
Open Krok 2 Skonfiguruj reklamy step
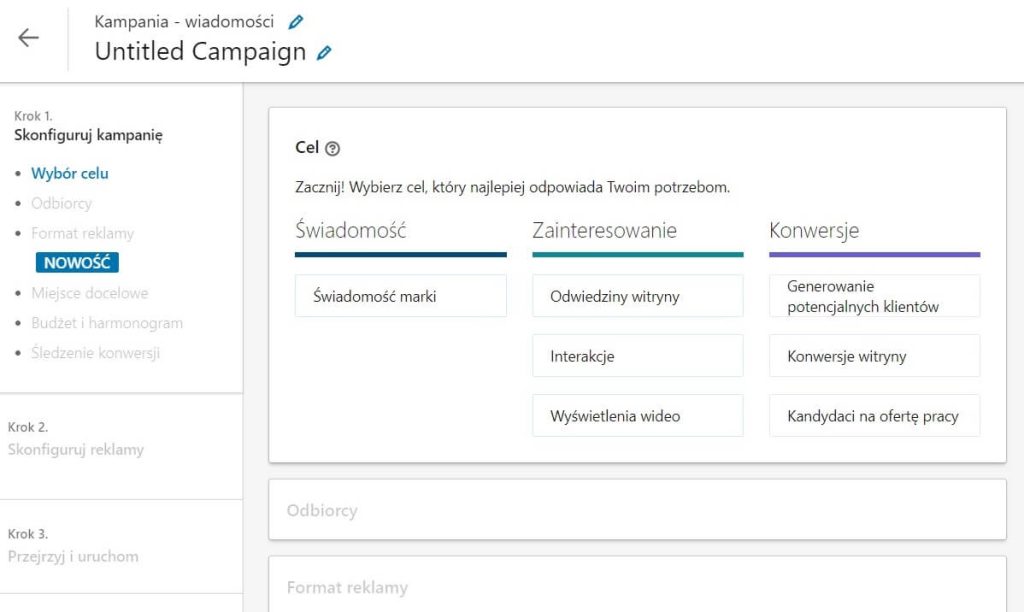pyautogui.click(x=76, y=449)
